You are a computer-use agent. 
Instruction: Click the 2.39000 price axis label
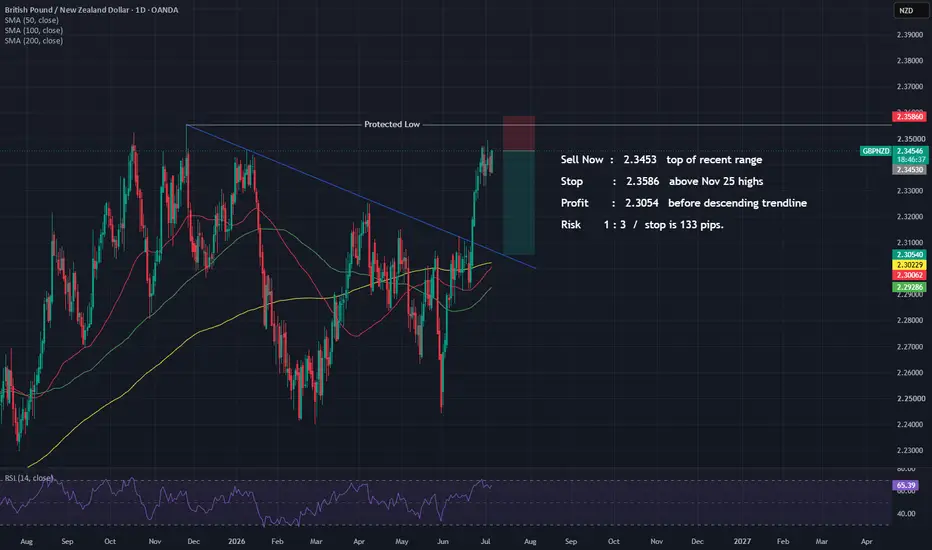click(x=910, y=35)
